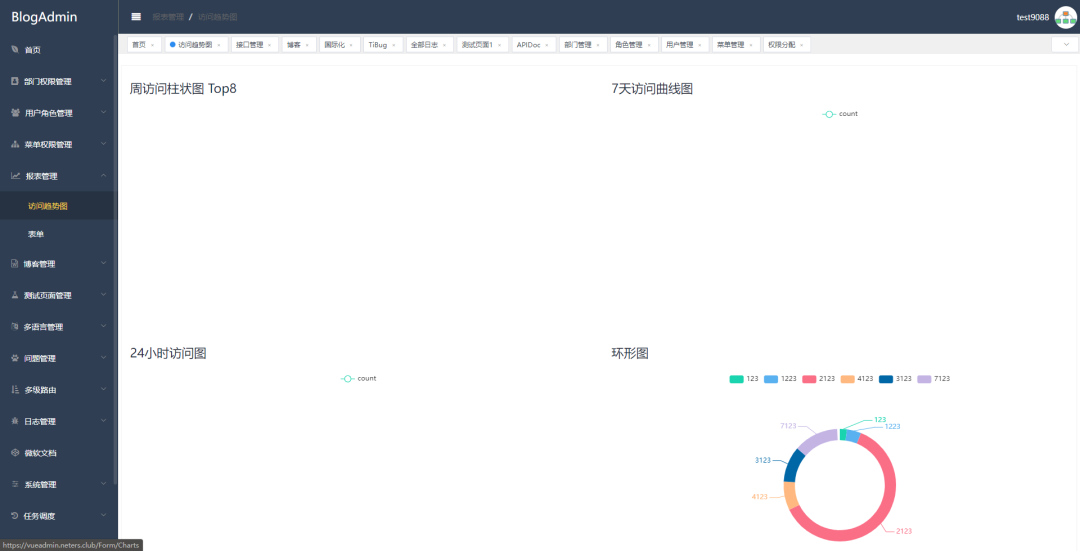
Task: Click the 问题管理 paw icon
Action: 14,358
